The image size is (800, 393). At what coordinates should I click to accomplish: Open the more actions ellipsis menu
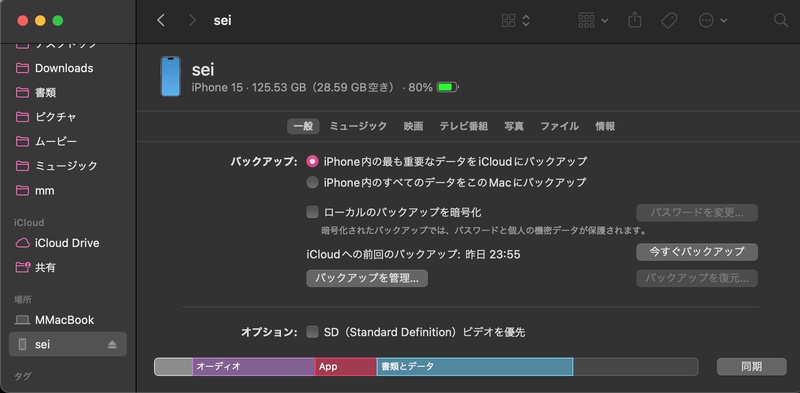pos(712,20)
